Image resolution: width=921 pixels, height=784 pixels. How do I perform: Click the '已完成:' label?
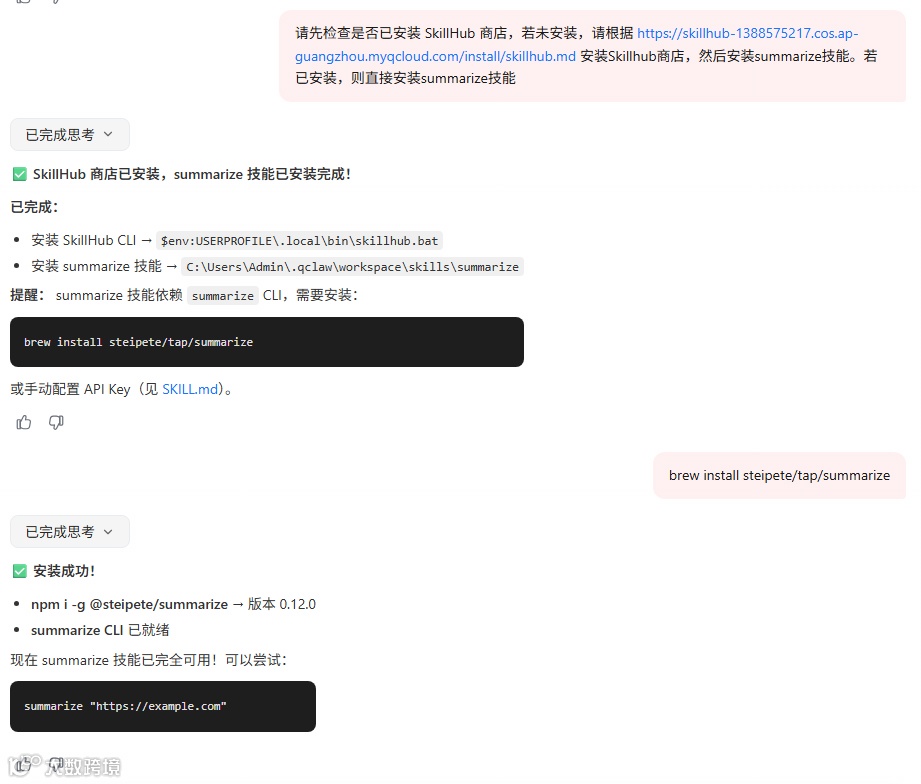34,207
